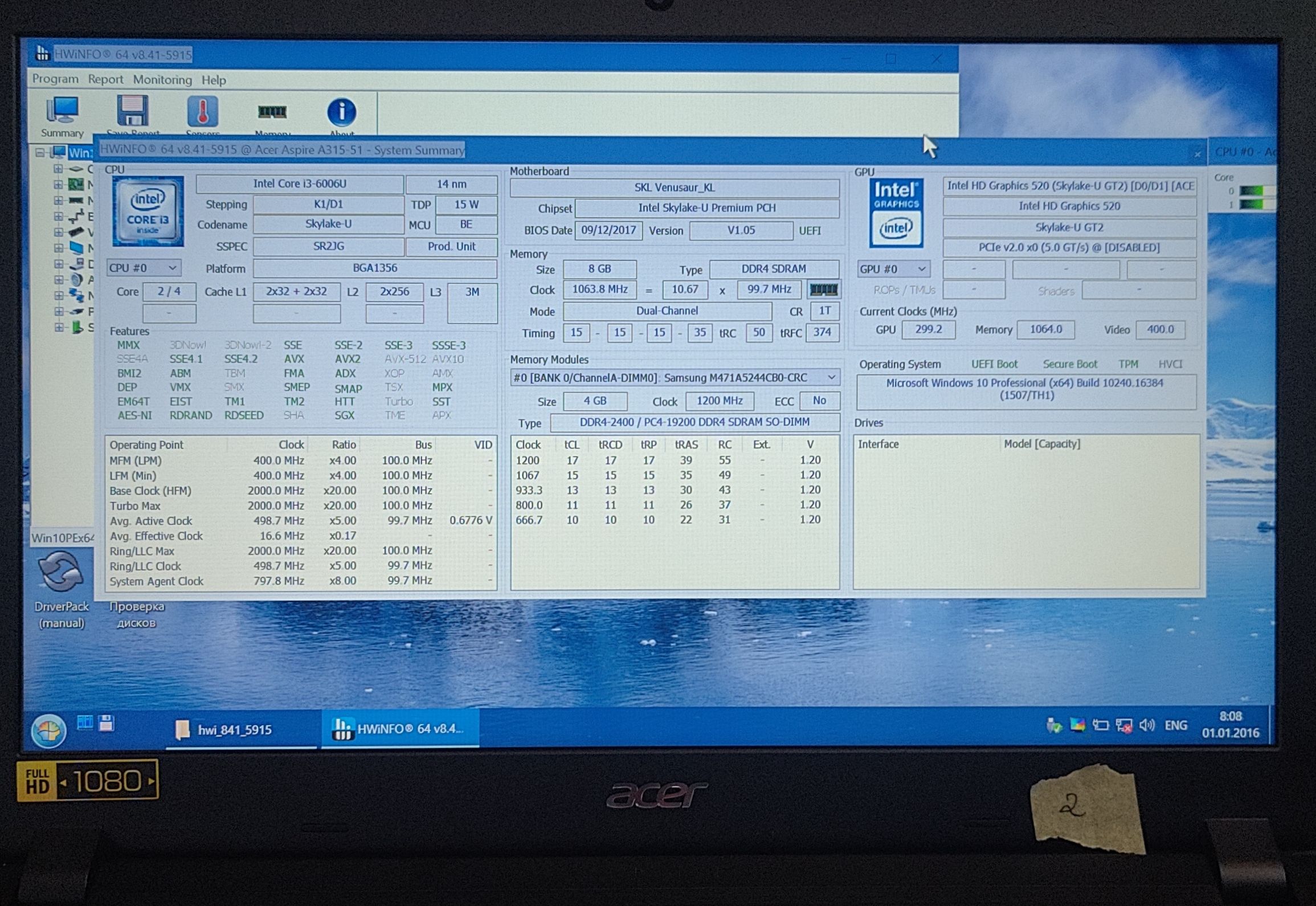The image size is (1316, 906).
Task: Select the audio speaker icon in the tree
Action: pyautogui.click(x=76, y=280)
